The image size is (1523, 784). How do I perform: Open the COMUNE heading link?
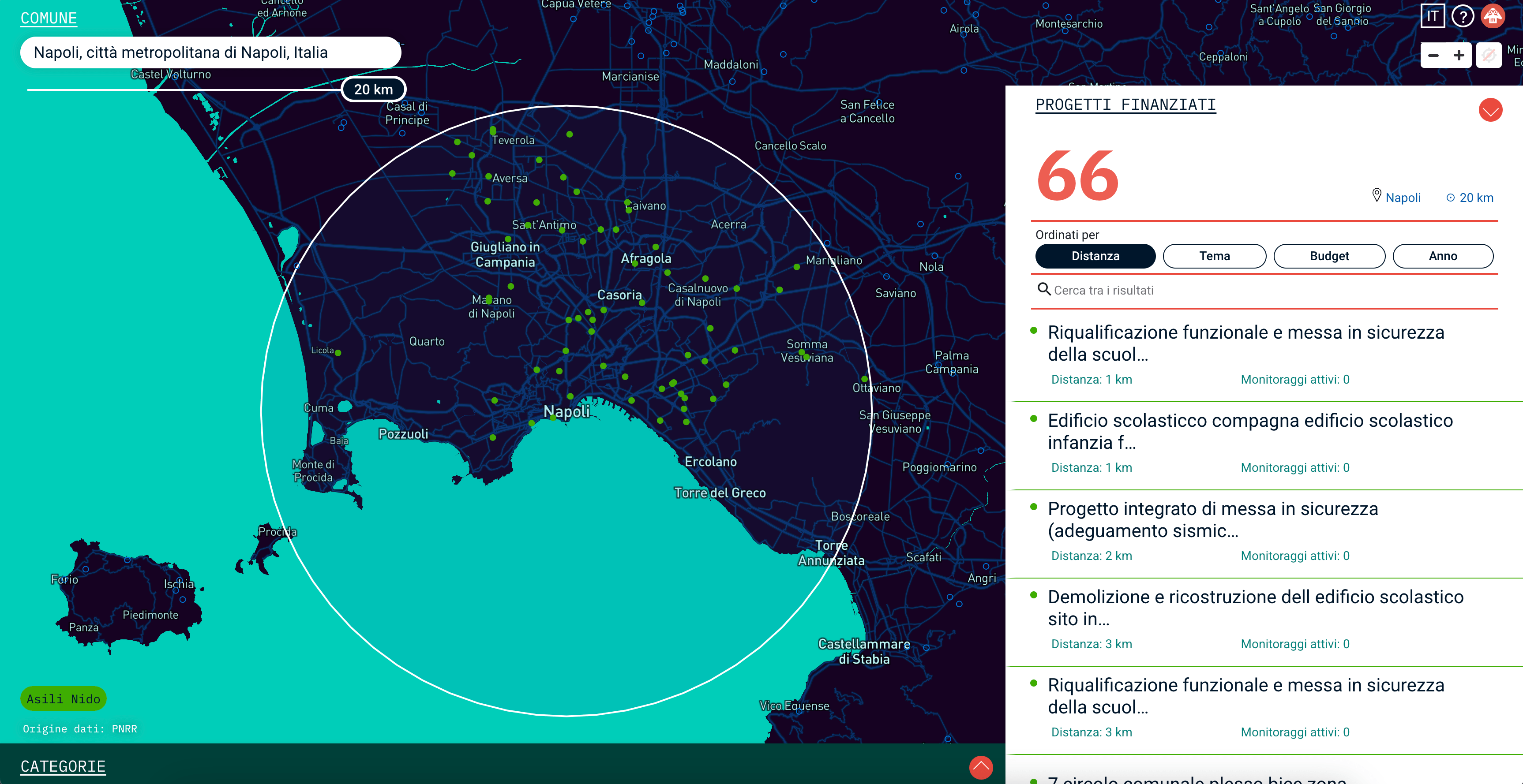49,19
